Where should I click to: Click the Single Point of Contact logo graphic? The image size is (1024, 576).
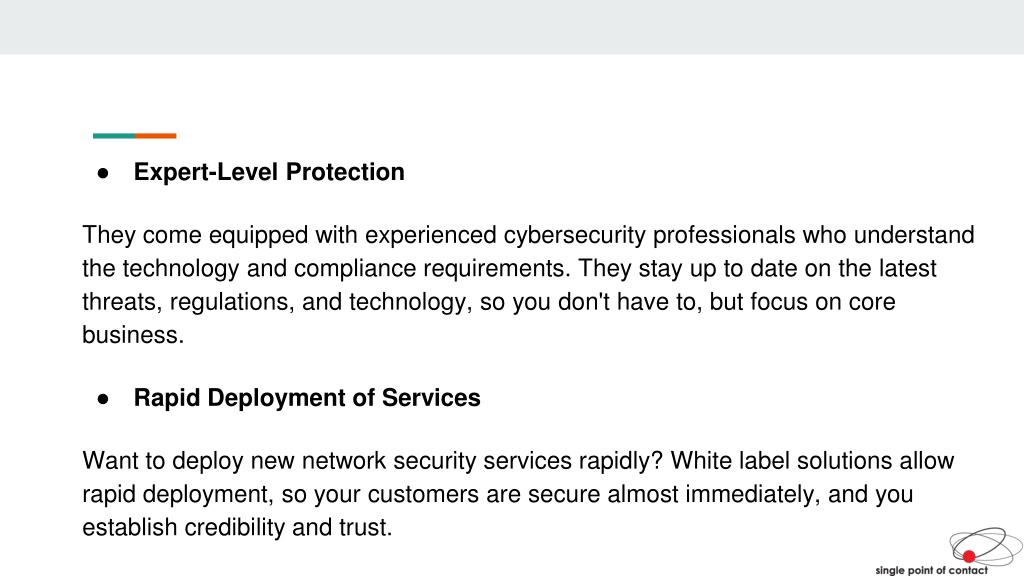985,546
